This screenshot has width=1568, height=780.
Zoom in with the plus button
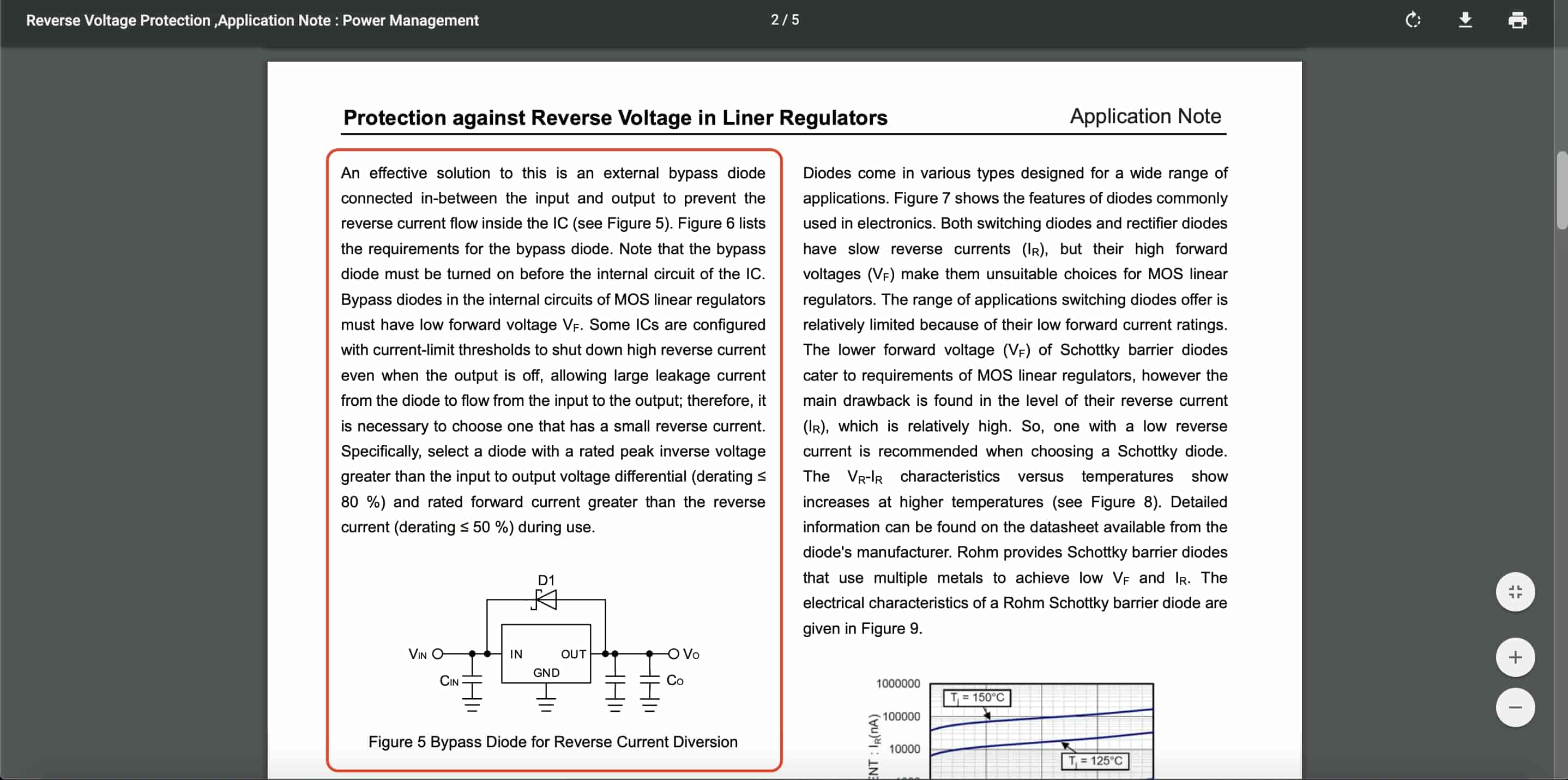(x=1515, y=657)
